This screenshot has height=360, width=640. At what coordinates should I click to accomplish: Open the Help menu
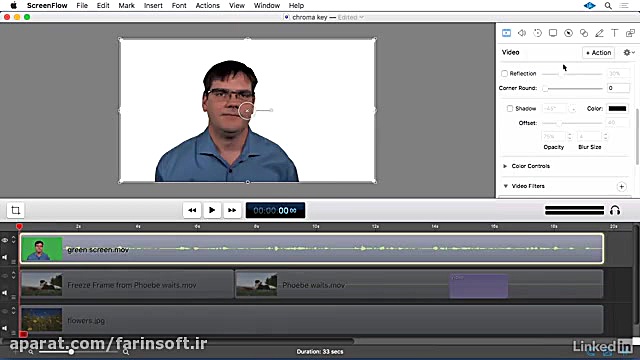click(296, 6)
